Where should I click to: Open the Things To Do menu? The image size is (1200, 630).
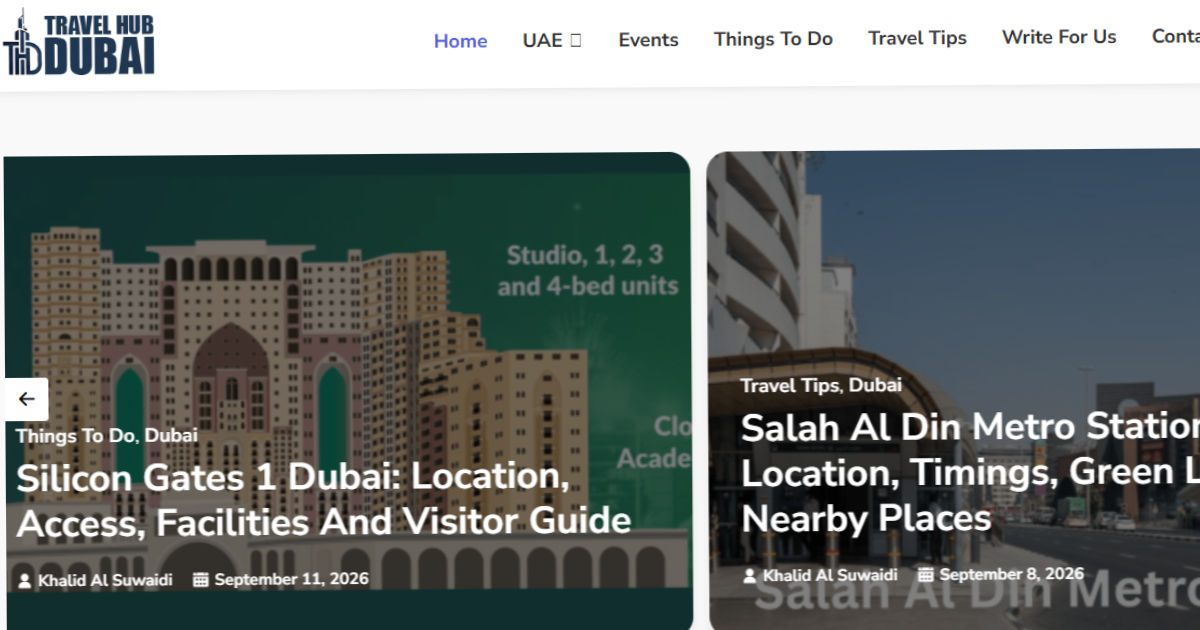[773, 39]
